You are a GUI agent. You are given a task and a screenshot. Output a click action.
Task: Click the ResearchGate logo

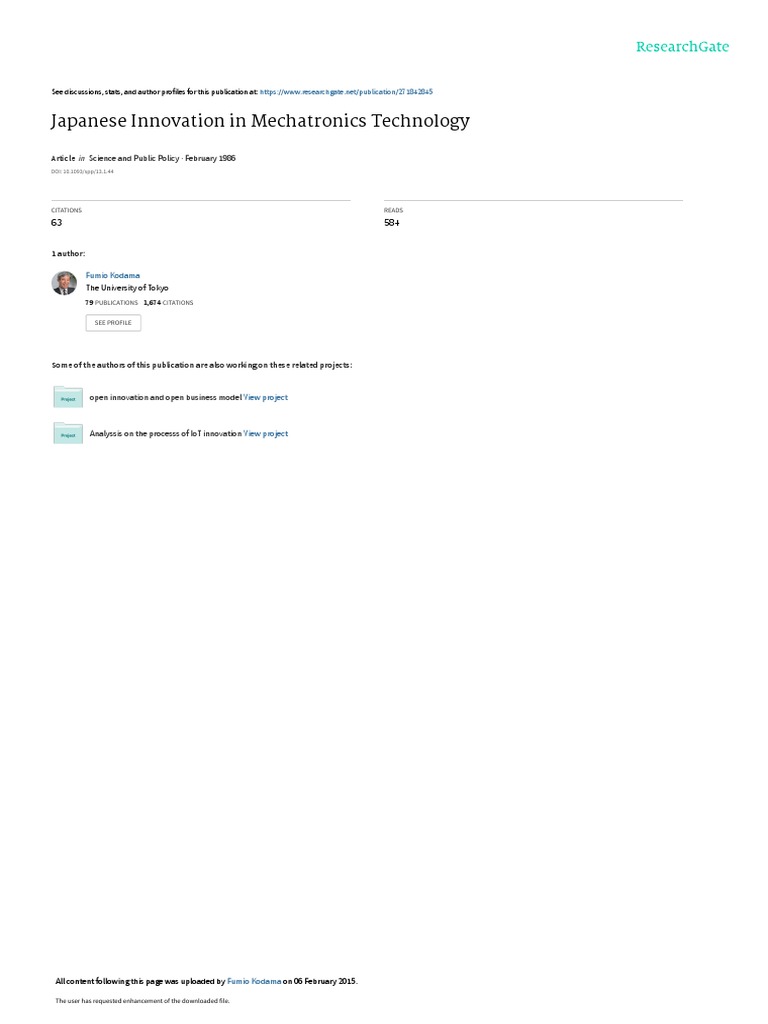pos(682,46)
